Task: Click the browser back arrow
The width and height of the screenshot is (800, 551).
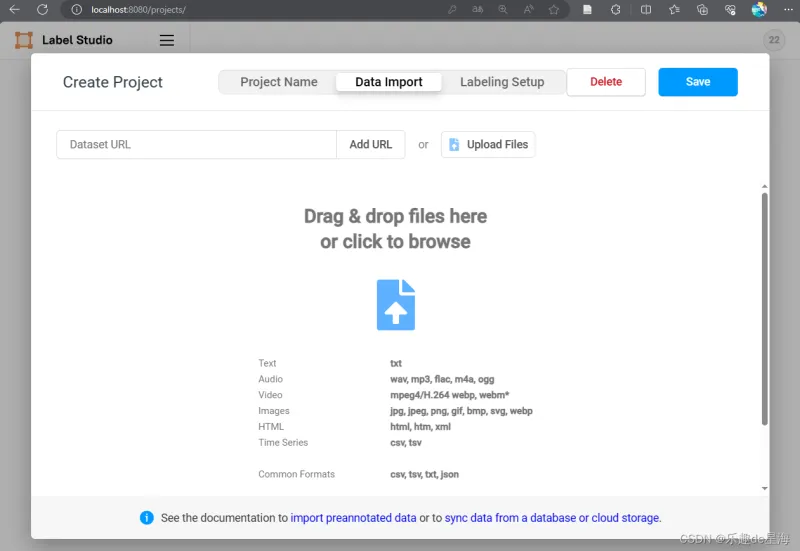Action: click(x=14, y=9)
